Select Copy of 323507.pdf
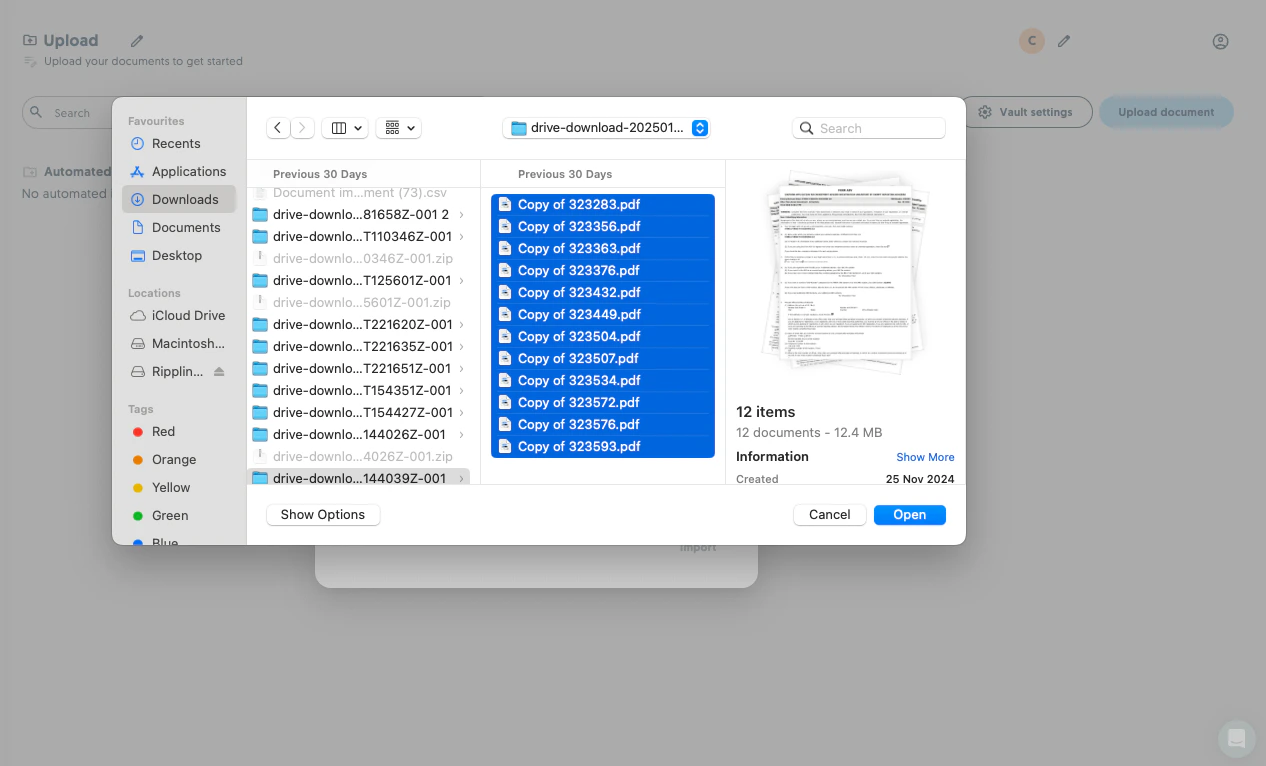This screenshot has height=766, width=1266. (x=603, y=358)
